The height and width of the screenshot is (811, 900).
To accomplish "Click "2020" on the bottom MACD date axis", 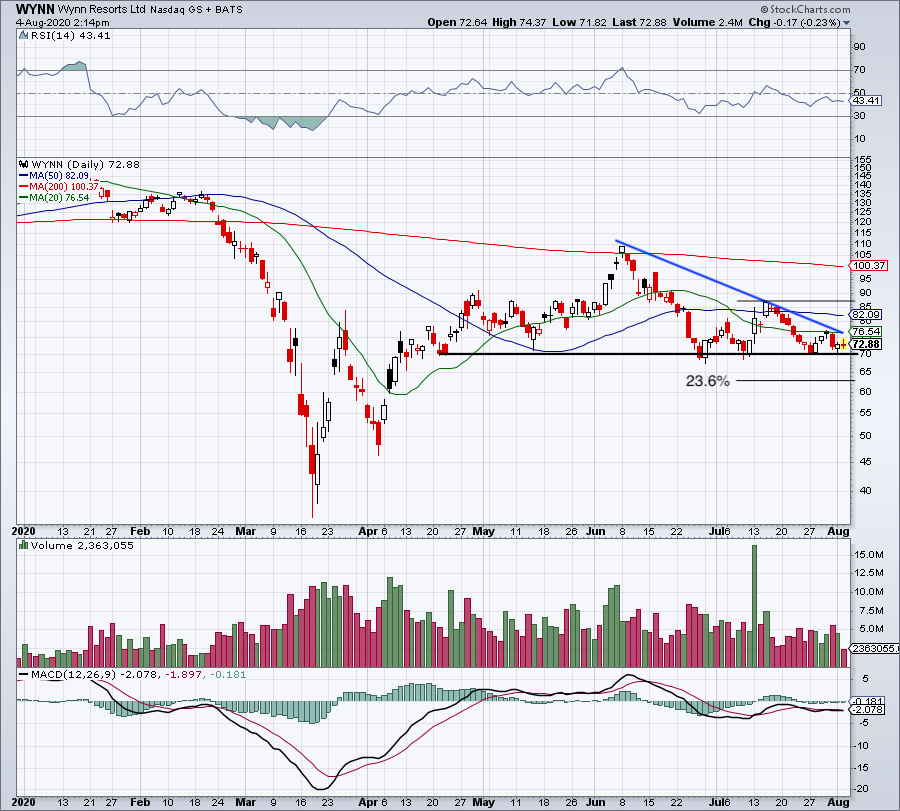I will point(24,802).
